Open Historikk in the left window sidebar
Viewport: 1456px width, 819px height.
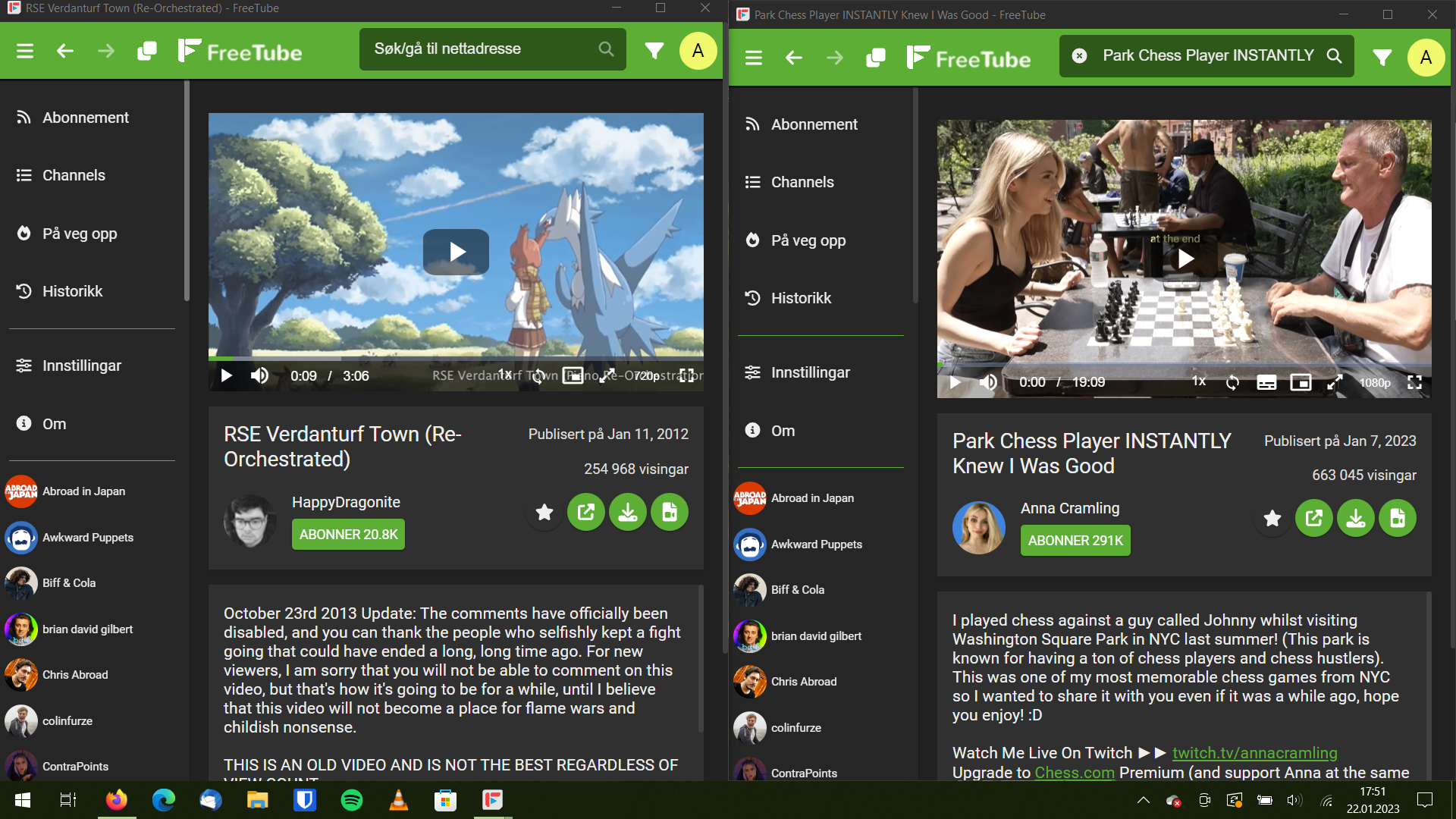(x=72, y=291)
